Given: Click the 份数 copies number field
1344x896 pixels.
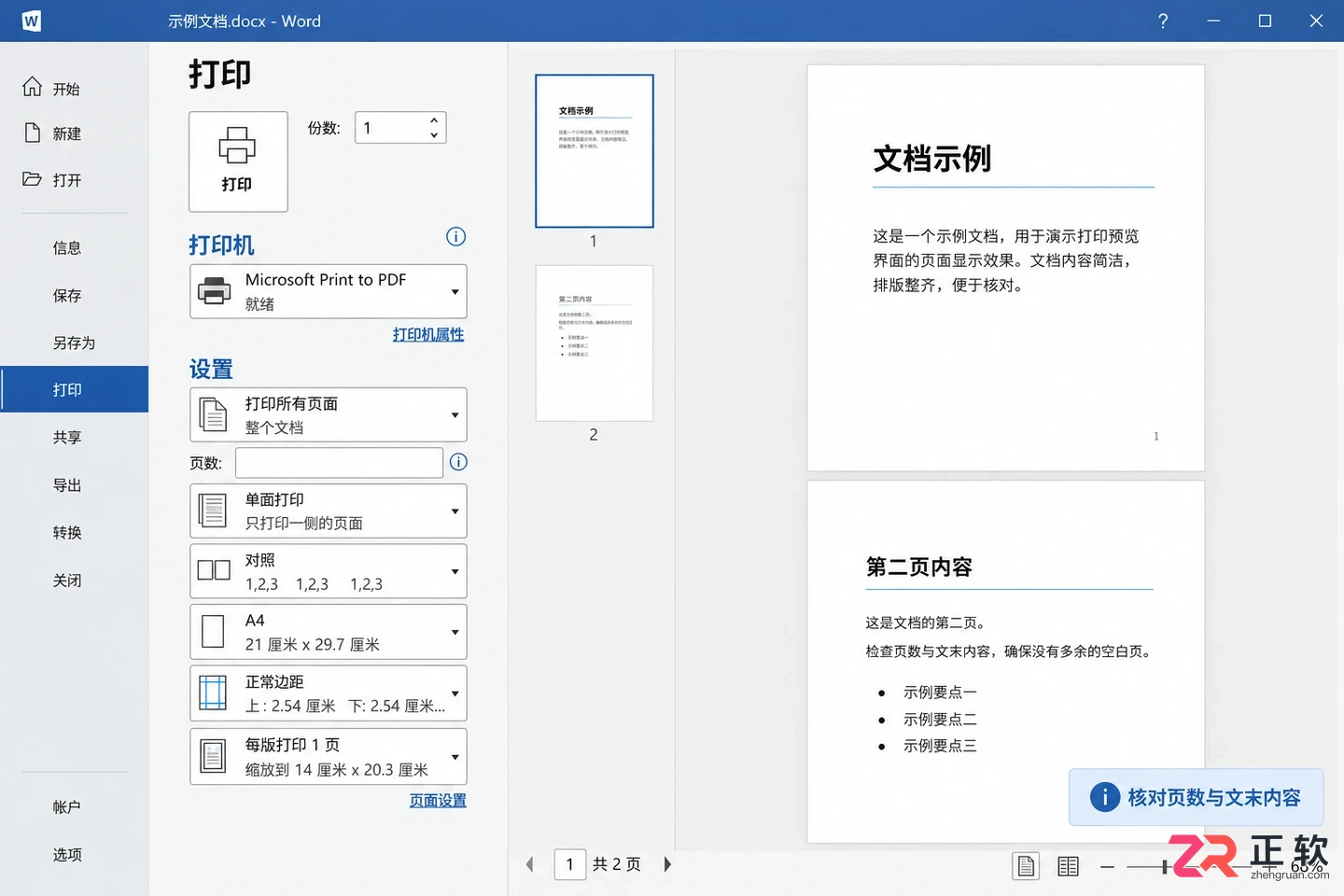Looking at the screenshot, I should click(400, 128).
